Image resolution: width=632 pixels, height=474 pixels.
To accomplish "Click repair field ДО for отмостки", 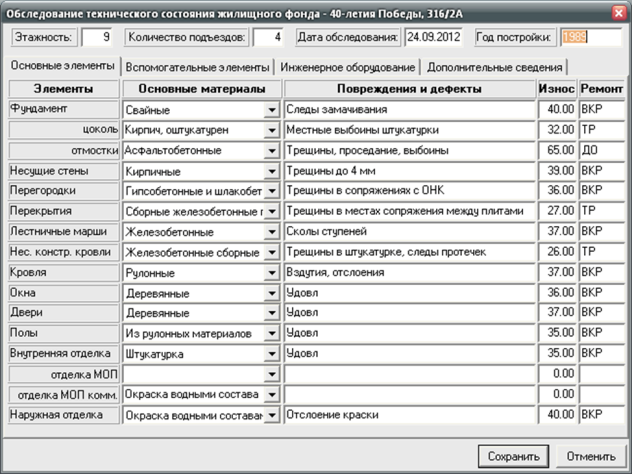I will click(x=602, y=151).
